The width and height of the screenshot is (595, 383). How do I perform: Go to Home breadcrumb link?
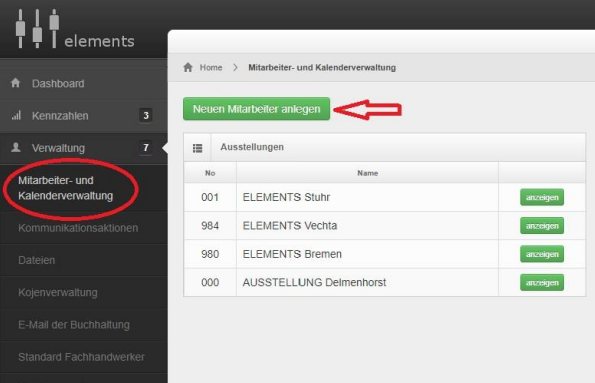211,68
